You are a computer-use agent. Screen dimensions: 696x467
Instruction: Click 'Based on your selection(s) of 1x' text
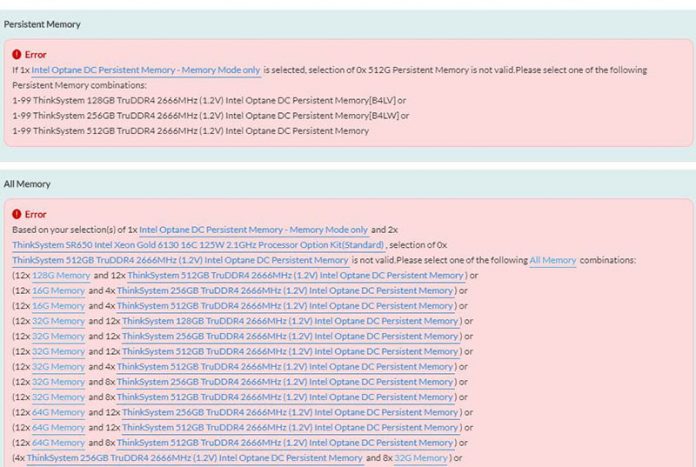click(75, 230)
